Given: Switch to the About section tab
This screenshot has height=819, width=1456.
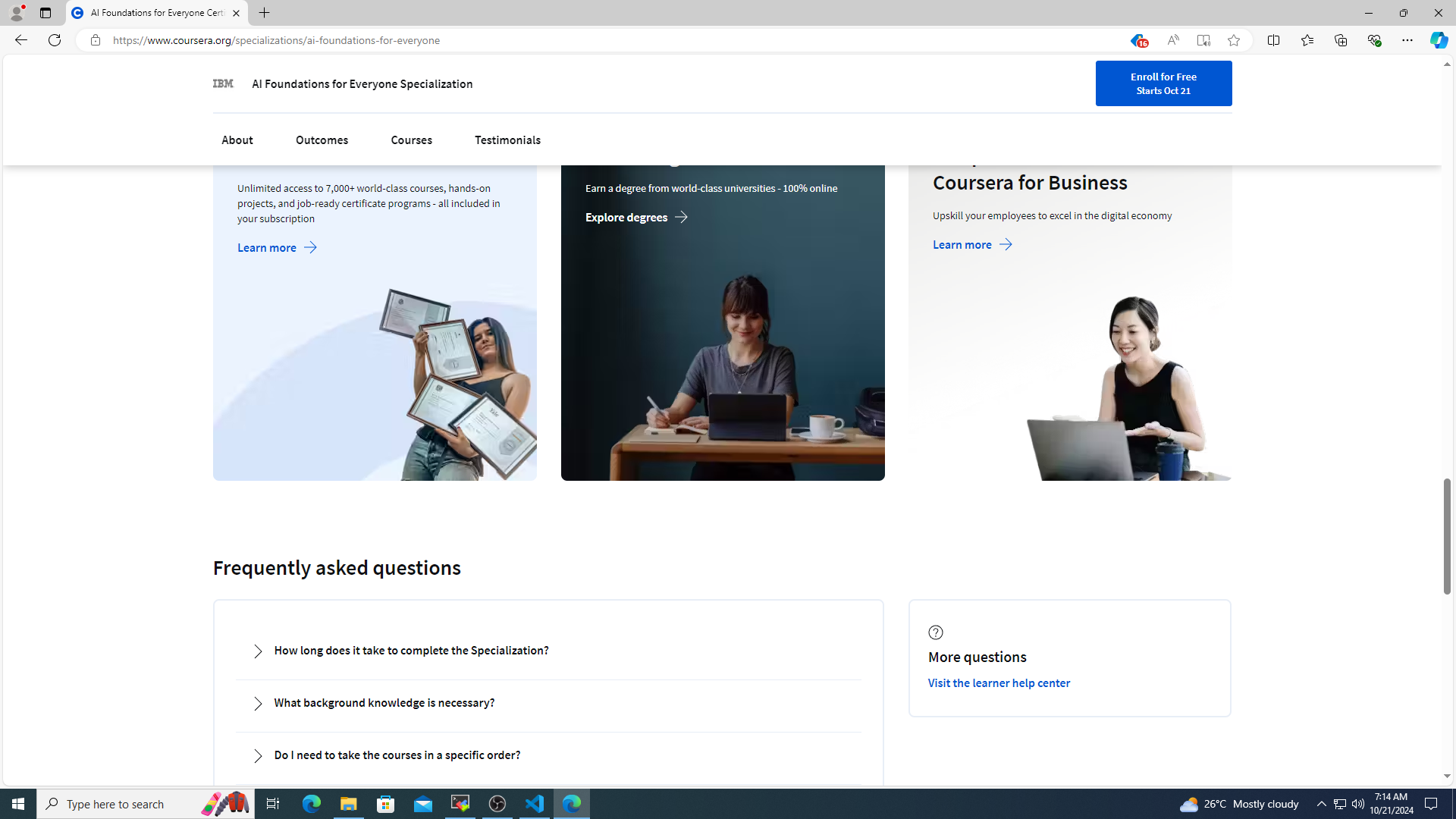Looking at the screenshot, I should click(x=237, y=140).
